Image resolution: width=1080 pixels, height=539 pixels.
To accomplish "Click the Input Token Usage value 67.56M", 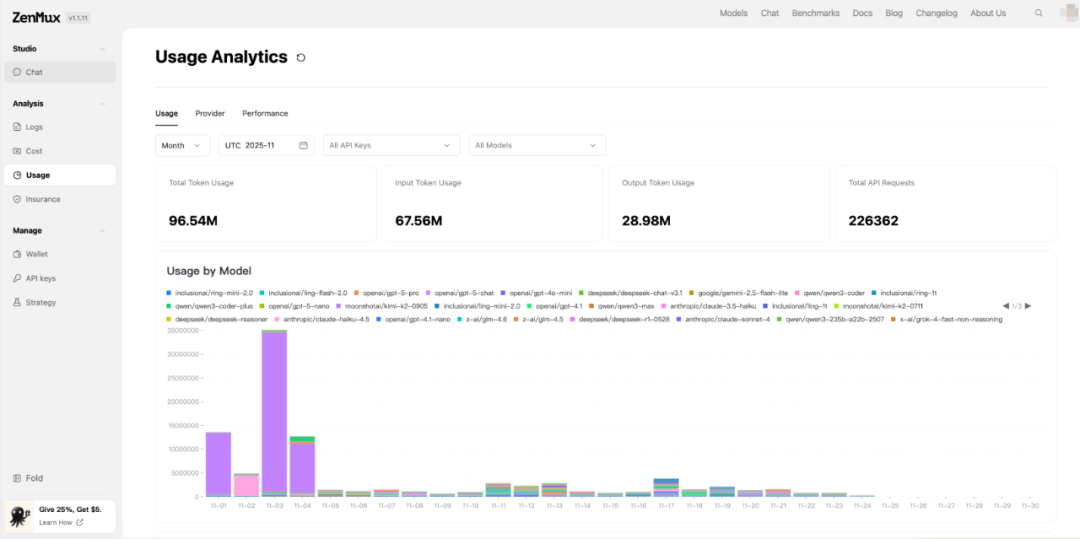I will click(419, 221).
